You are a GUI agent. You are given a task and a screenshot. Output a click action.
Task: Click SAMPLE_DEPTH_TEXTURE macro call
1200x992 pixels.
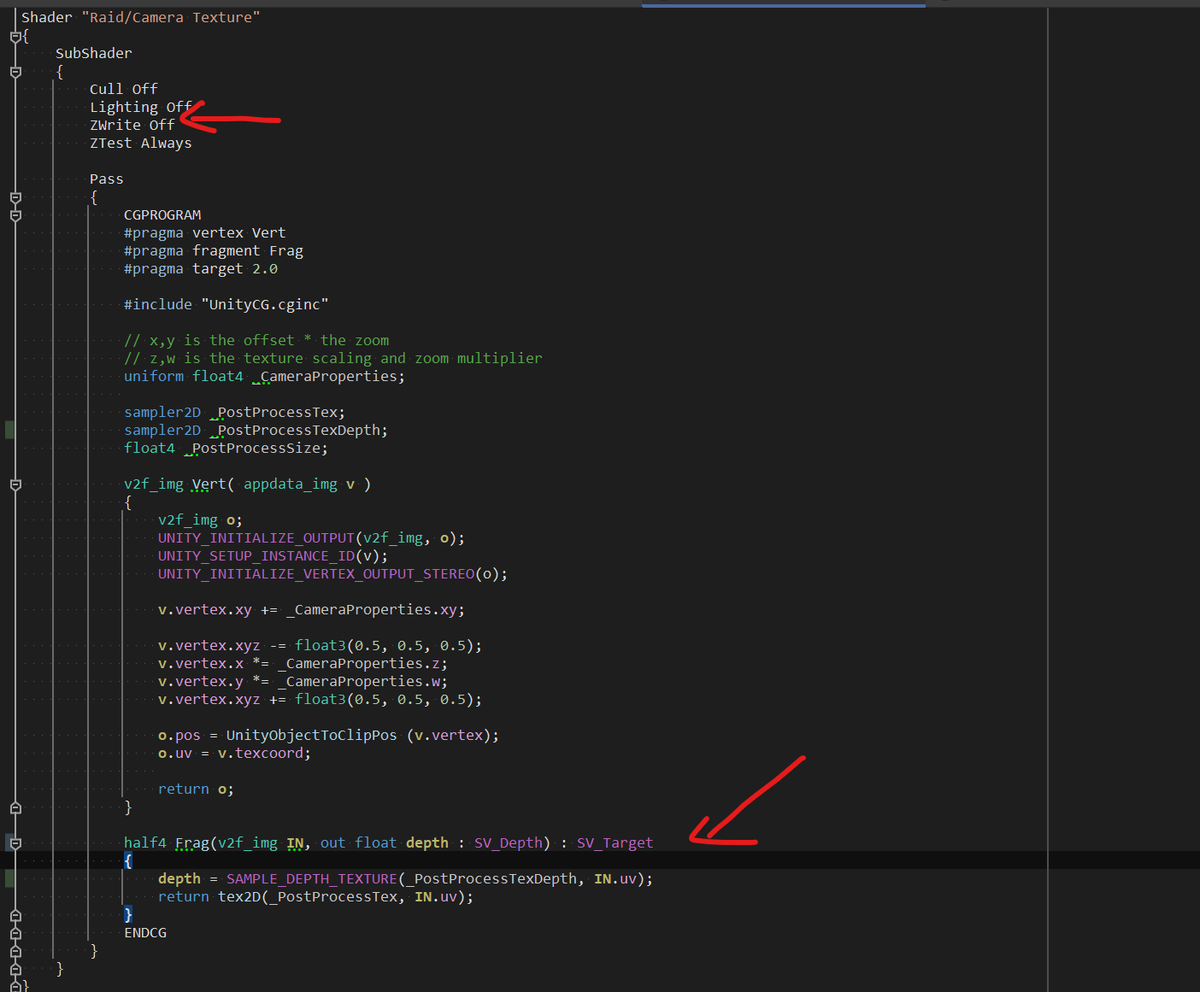click(310, 879)
